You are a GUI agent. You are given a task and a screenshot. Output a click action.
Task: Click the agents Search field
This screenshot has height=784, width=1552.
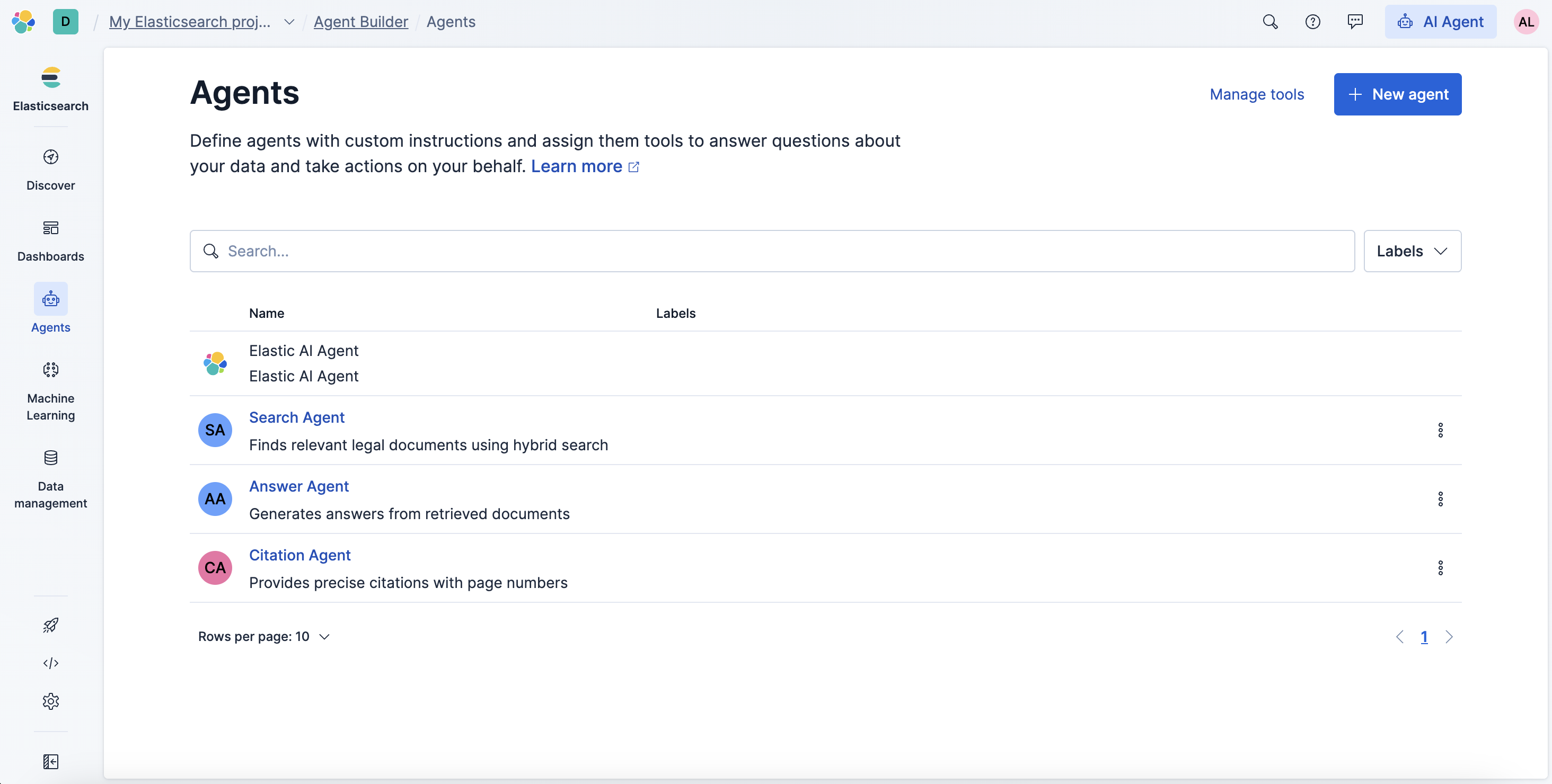771,251
